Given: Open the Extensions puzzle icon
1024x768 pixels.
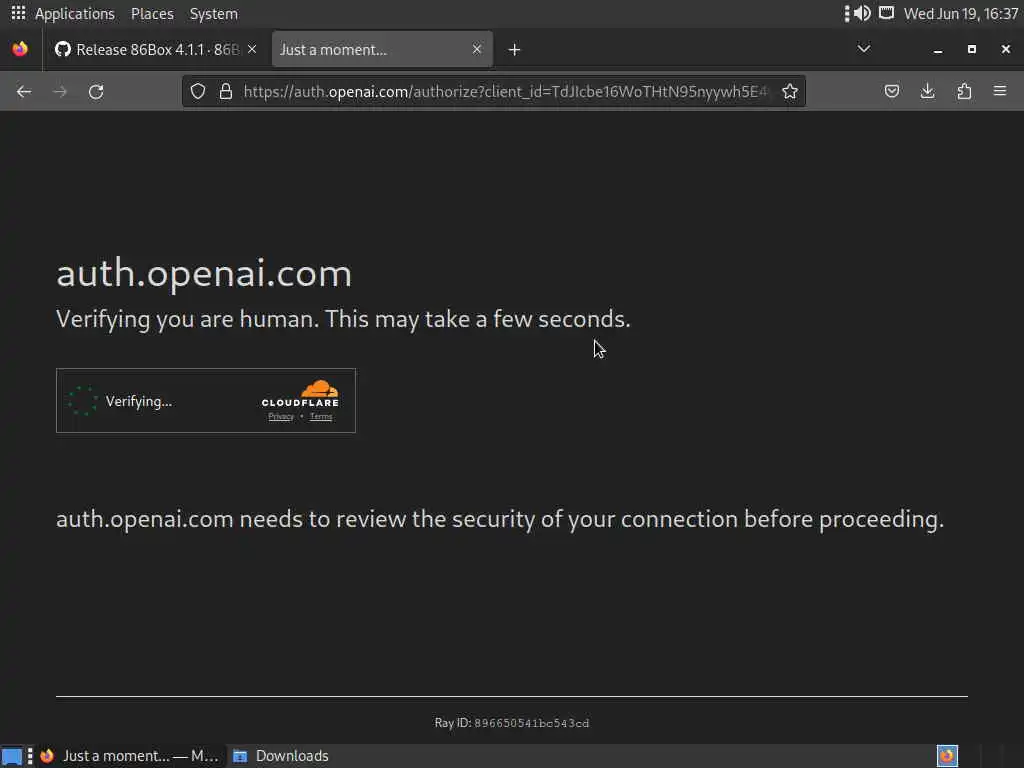Looking at the screenshot, I should point(964,91).
